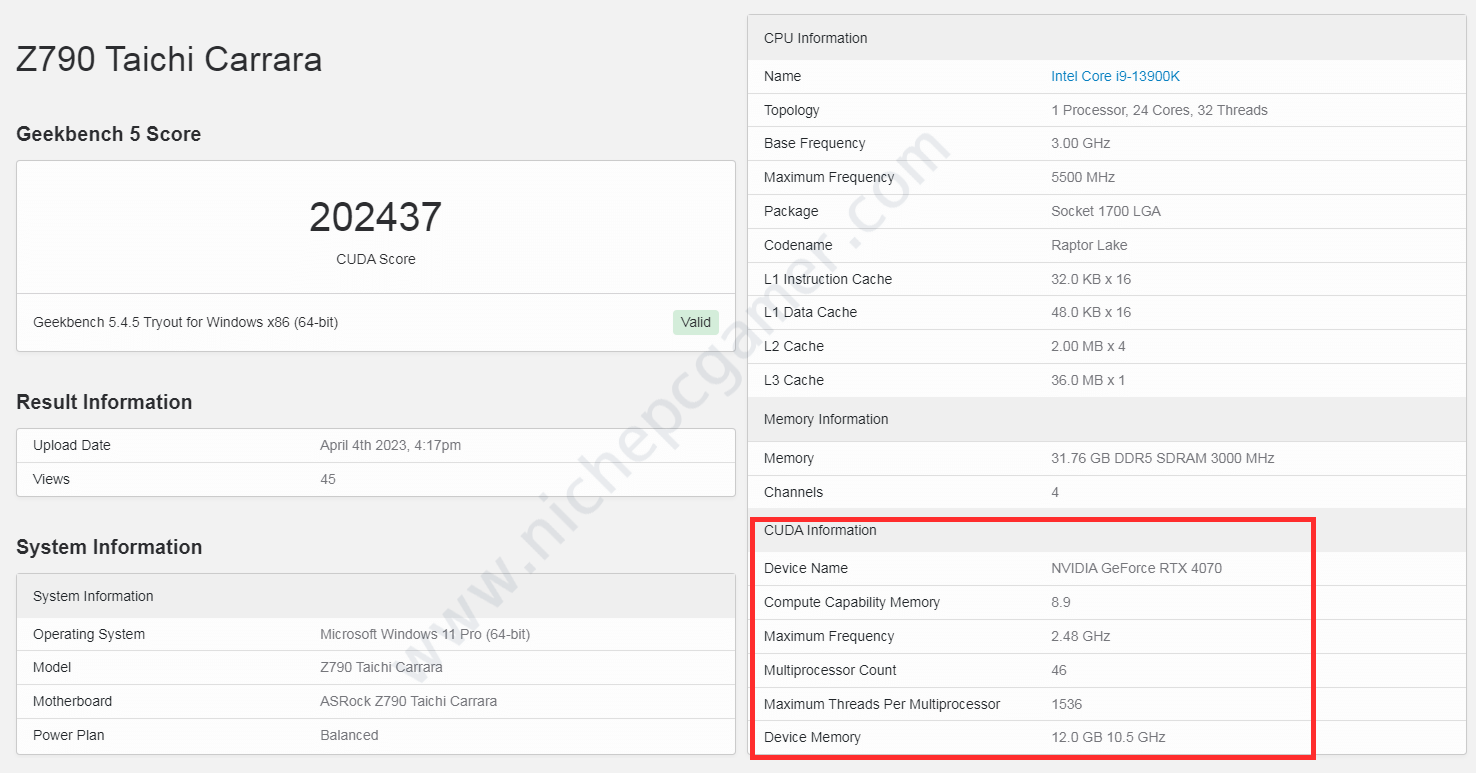
Task: Select the Channels value 4
Action: click(x=1055, y=492)
